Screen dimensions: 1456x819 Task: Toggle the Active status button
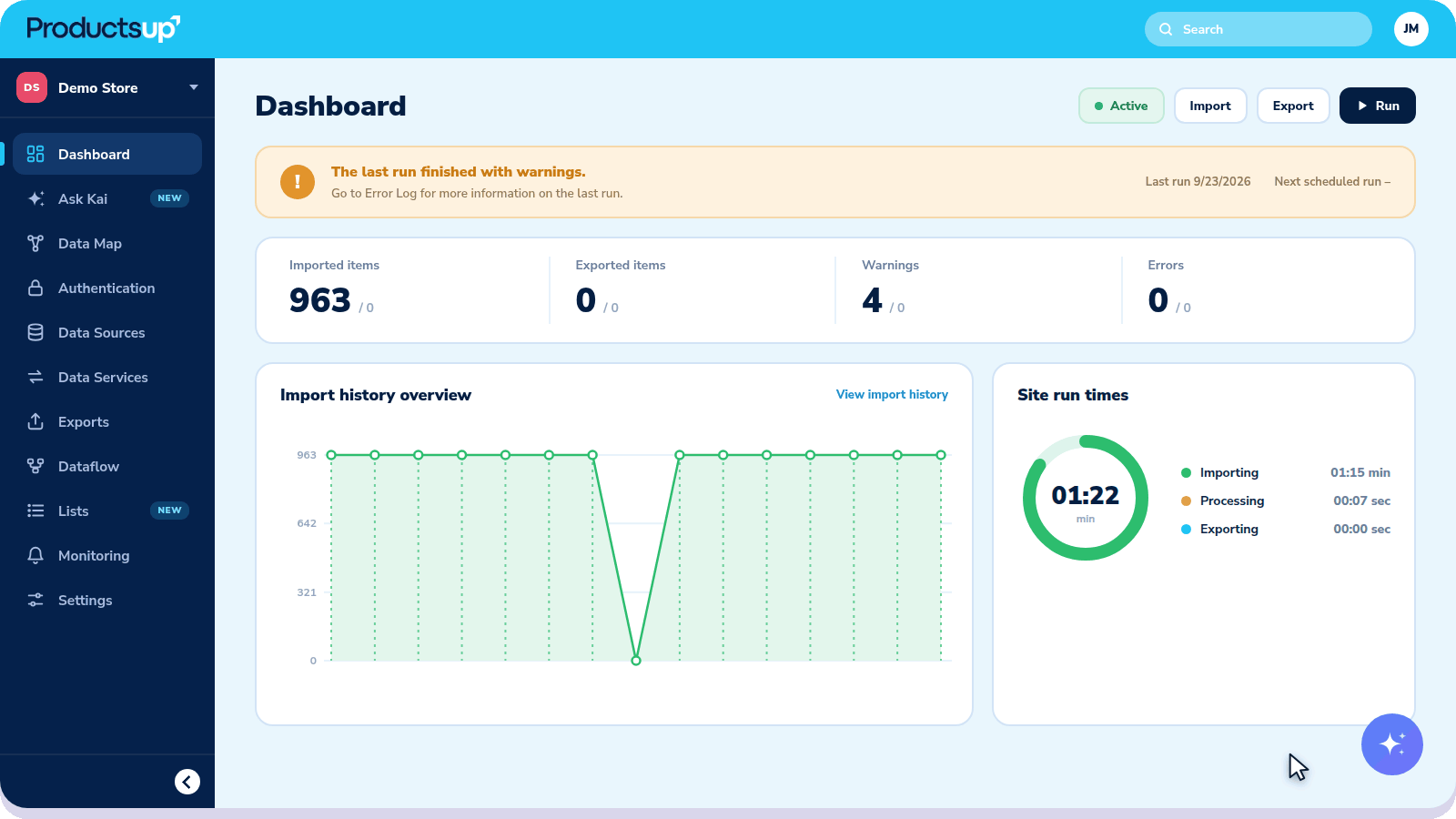click(1121, 106)
